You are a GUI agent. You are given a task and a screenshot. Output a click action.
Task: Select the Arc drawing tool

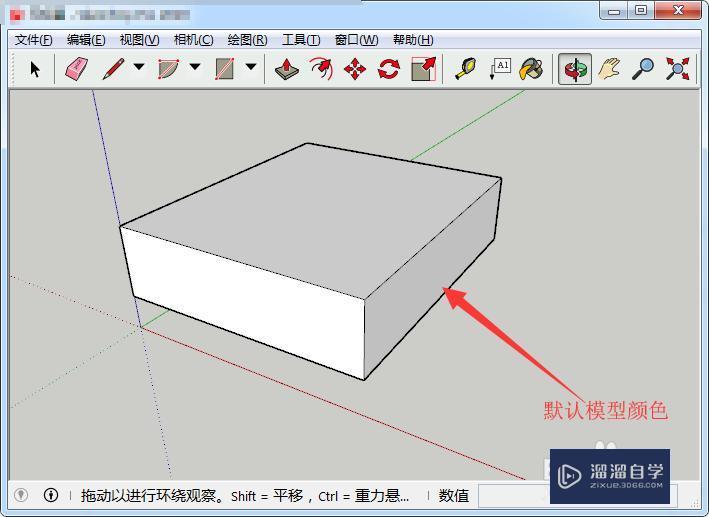[168, 69]
